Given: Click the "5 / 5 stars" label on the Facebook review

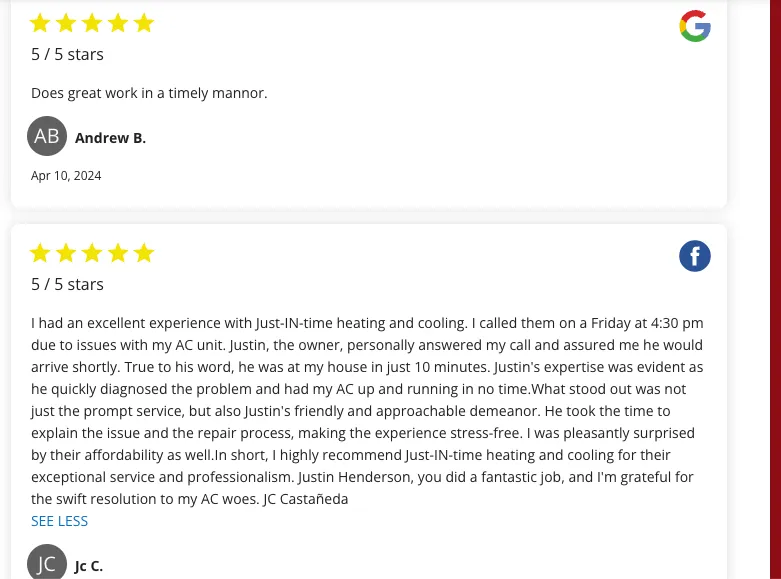Looking at the screenshot, I should point(67,284).
